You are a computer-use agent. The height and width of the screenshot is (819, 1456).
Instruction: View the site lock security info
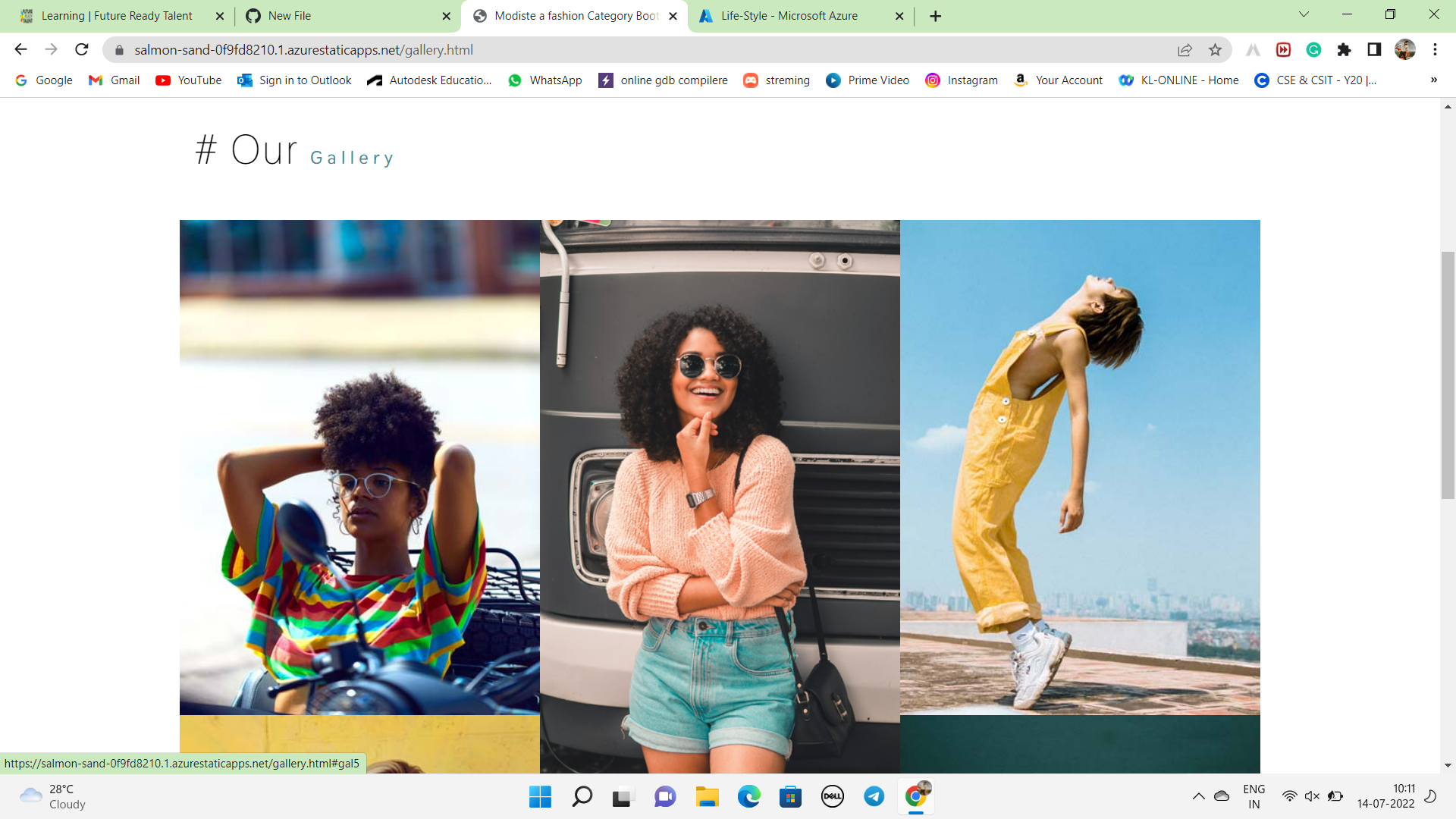[119, 50]
